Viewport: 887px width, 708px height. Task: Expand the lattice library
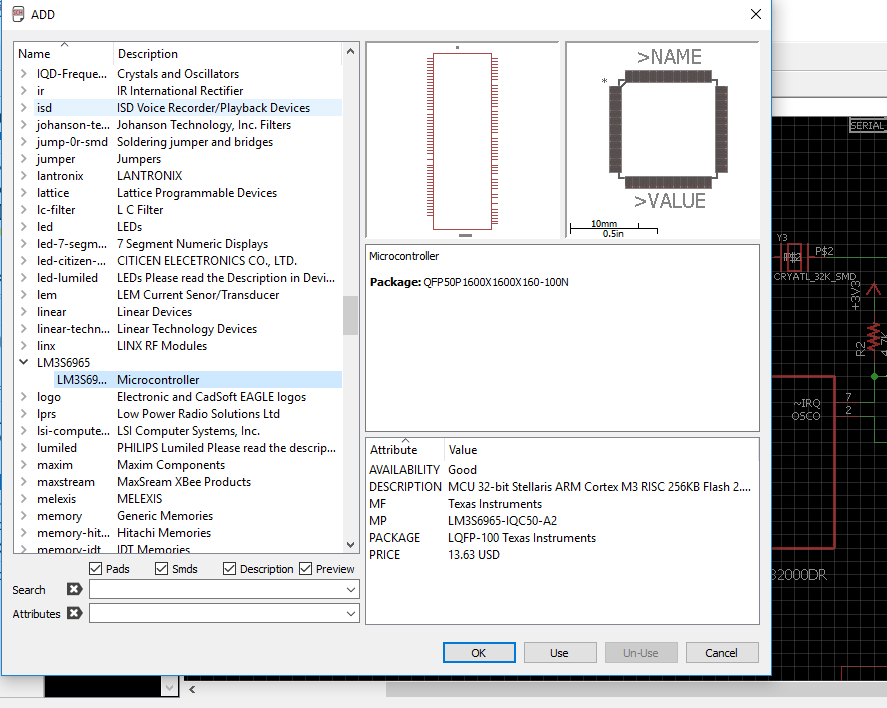tap(23, 193)
